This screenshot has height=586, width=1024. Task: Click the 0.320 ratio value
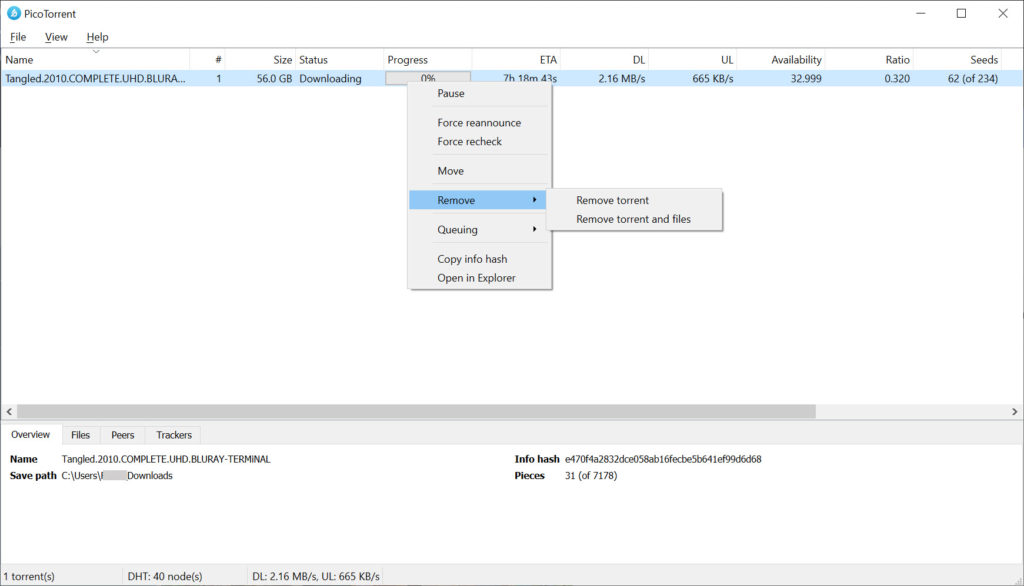tap(897, 78)
